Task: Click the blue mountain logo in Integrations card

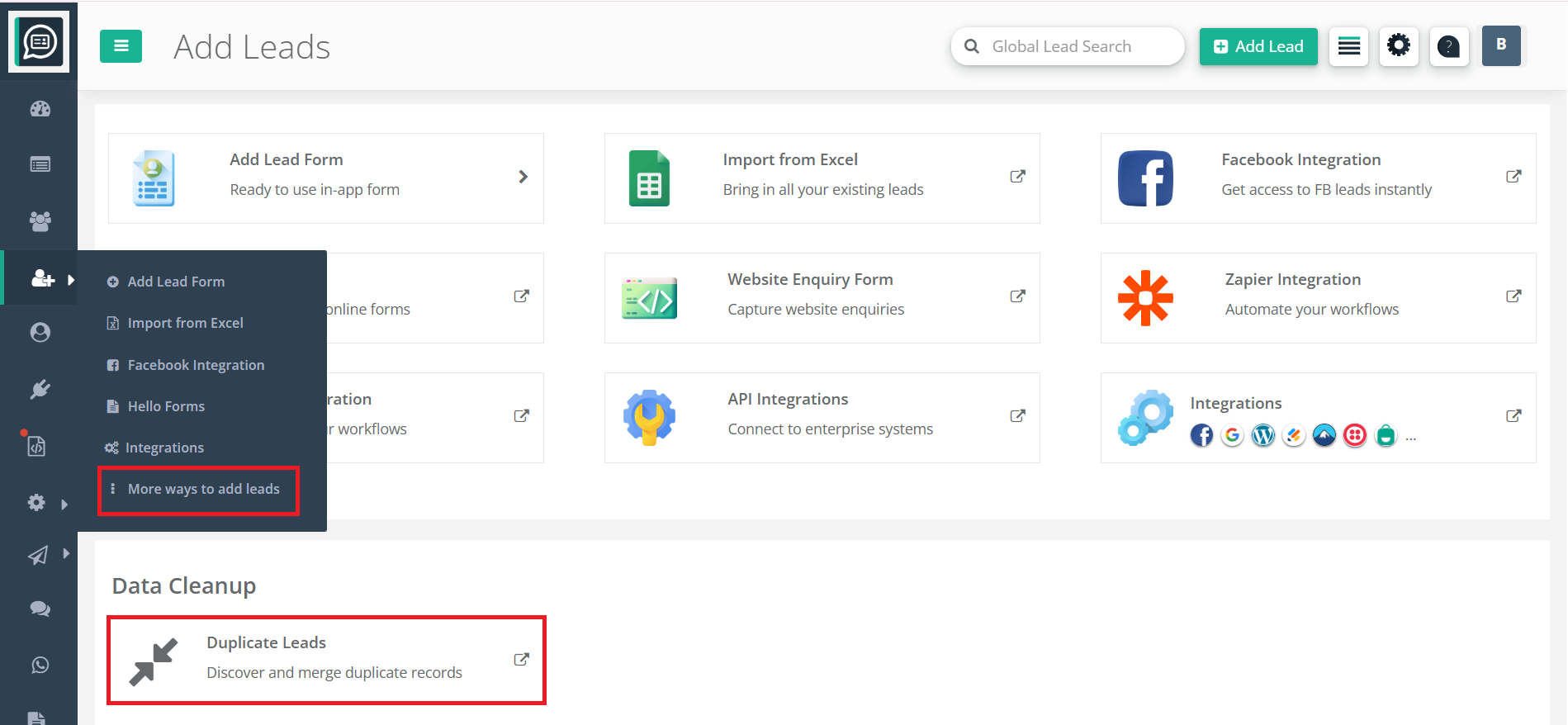Action: [x=1324, y=435]
